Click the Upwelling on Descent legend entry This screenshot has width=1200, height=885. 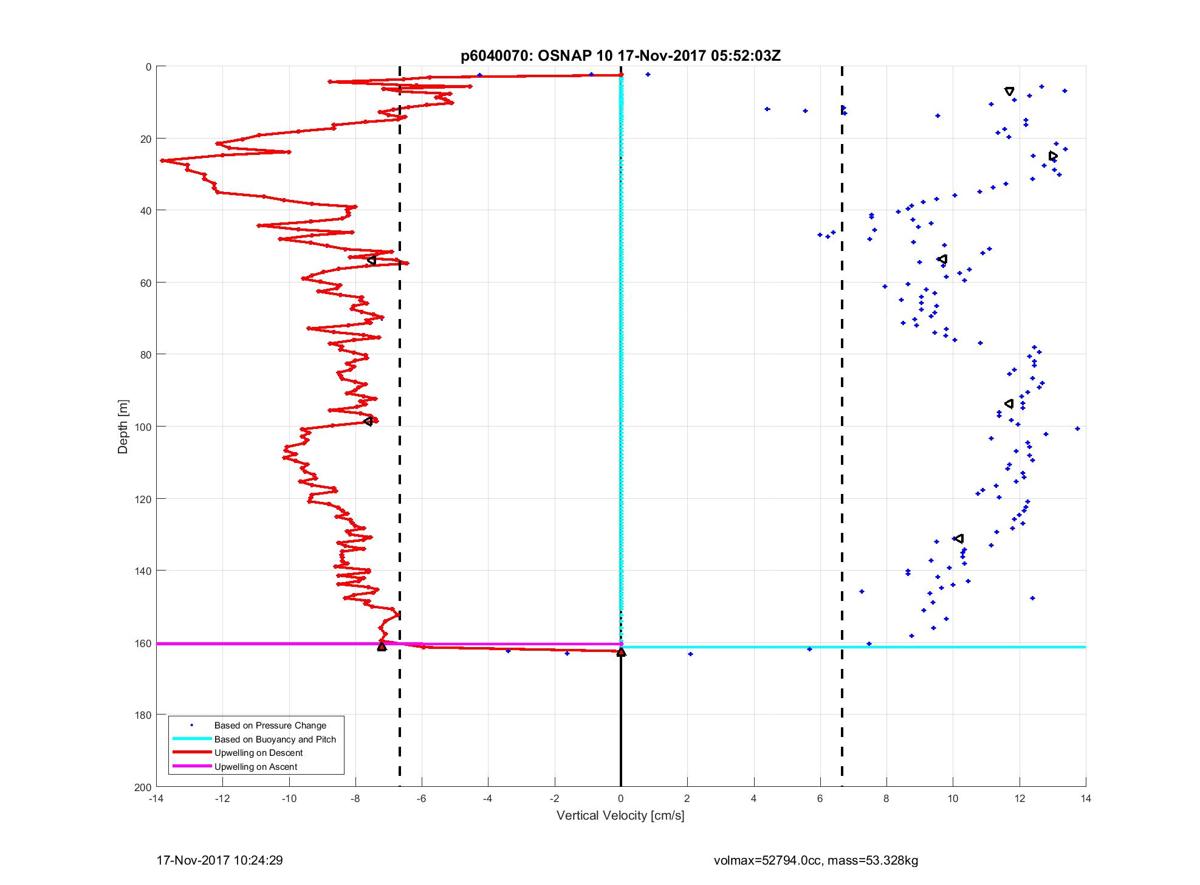tap(258, 753)
